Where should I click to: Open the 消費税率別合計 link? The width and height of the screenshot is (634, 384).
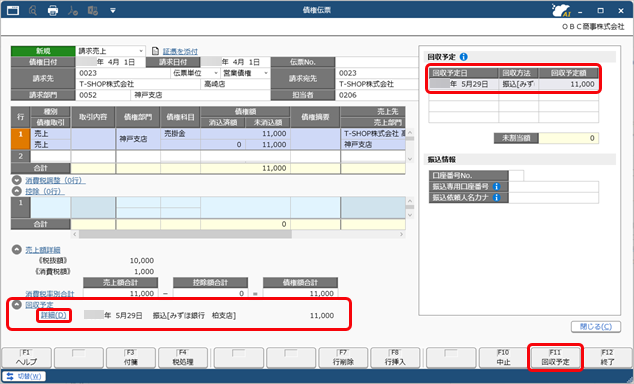50,294
